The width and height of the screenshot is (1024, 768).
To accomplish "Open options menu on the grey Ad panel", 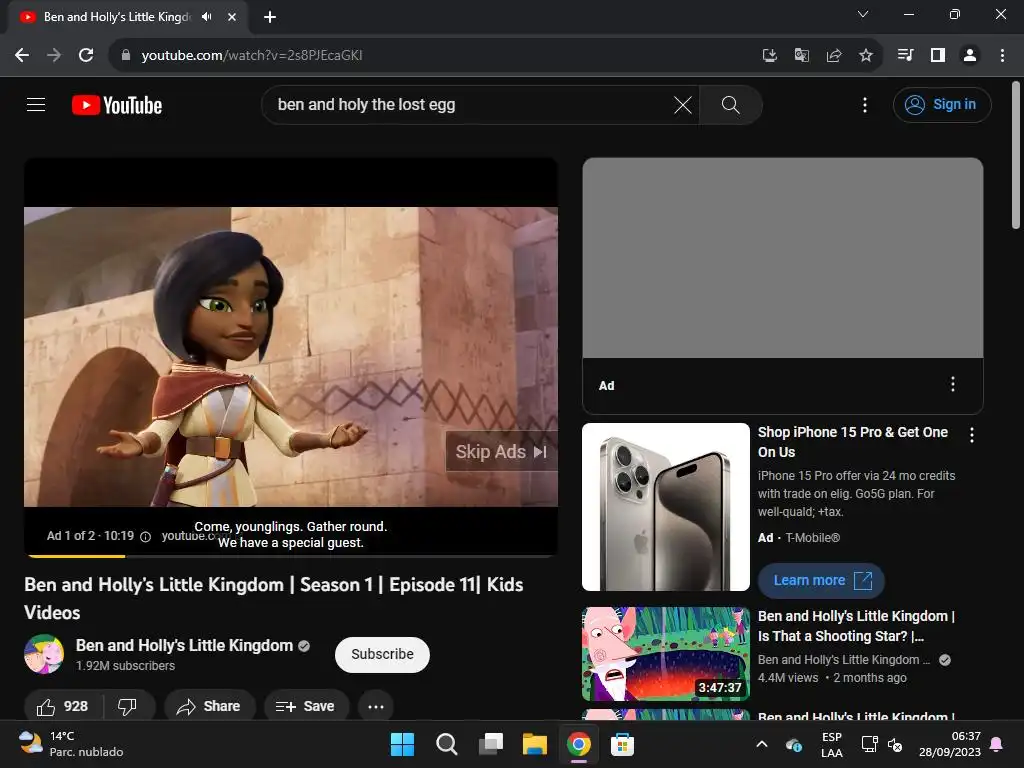I will 953,384.
